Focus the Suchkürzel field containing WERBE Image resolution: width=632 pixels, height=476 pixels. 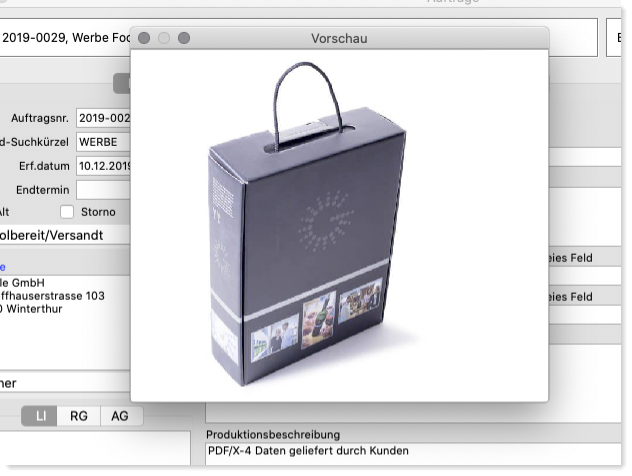[103, 142]
